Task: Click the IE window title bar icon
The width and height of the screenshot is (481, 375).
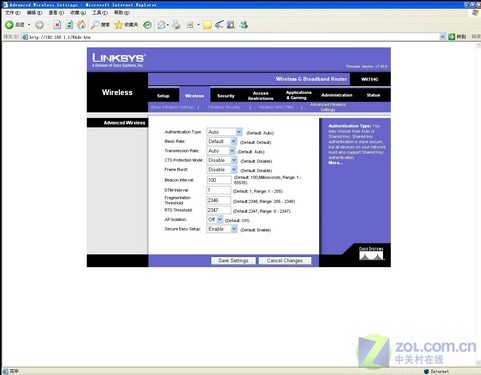Action: coord(5,5)
